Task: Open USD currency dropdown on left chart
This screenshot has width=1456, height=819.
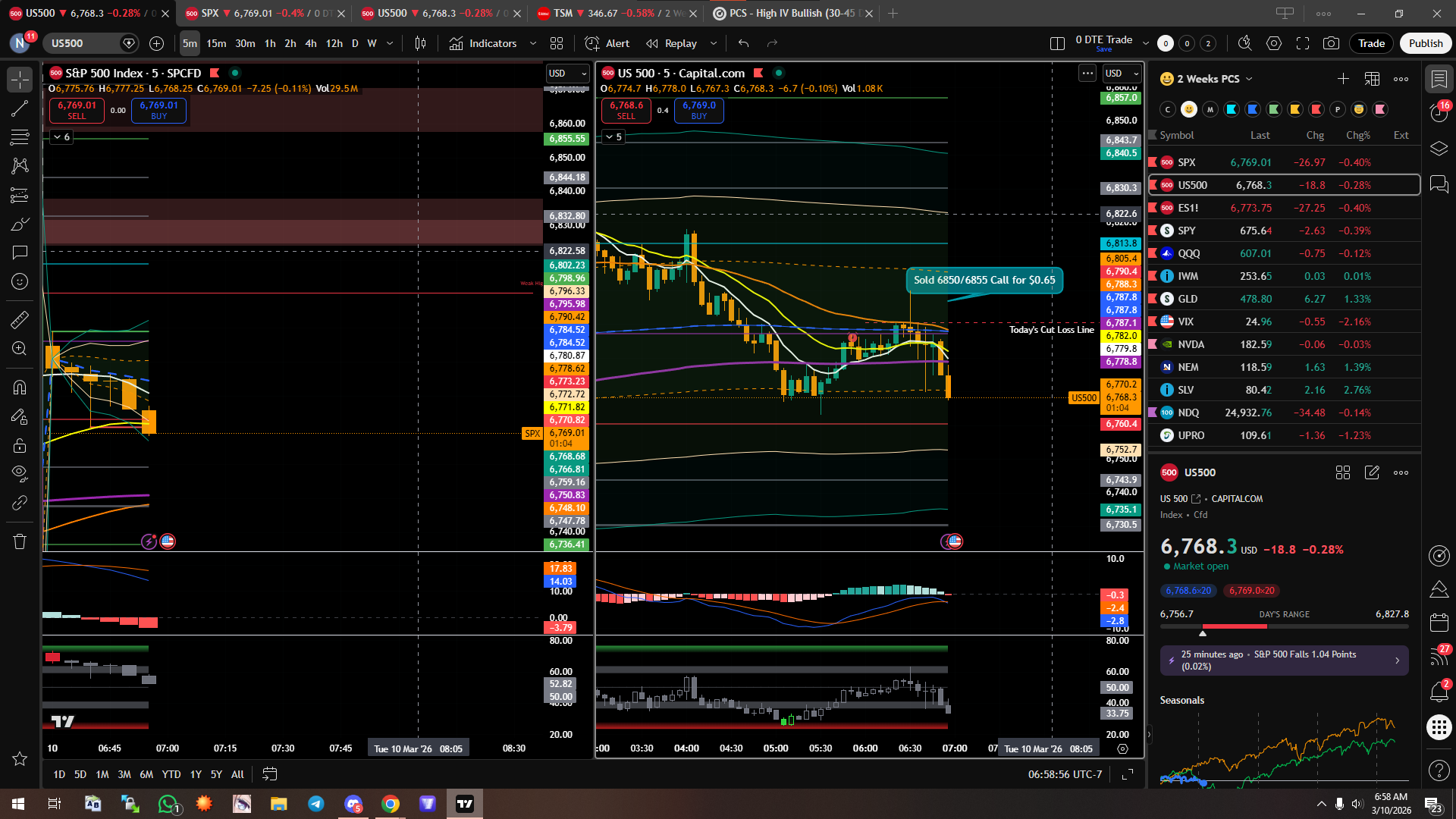Action: pyautogui.click(x=568, y=74)
